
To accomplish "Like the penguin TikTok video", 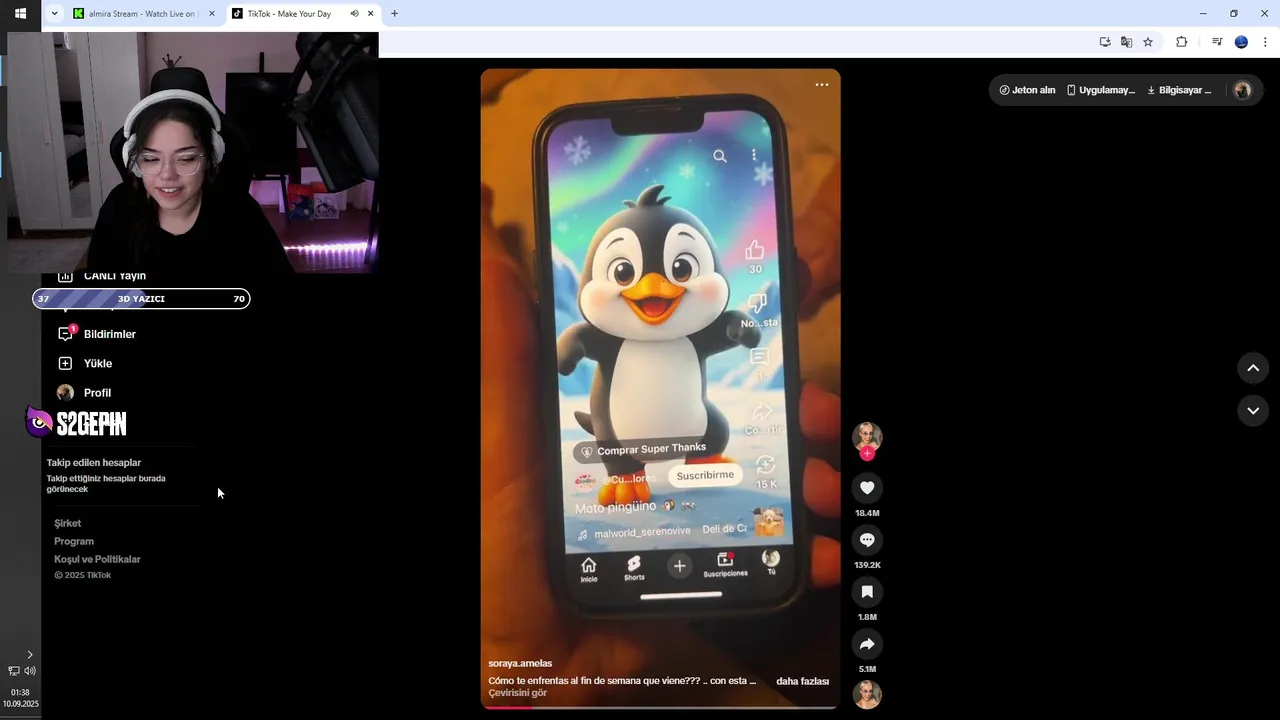I will coord(867,488).
